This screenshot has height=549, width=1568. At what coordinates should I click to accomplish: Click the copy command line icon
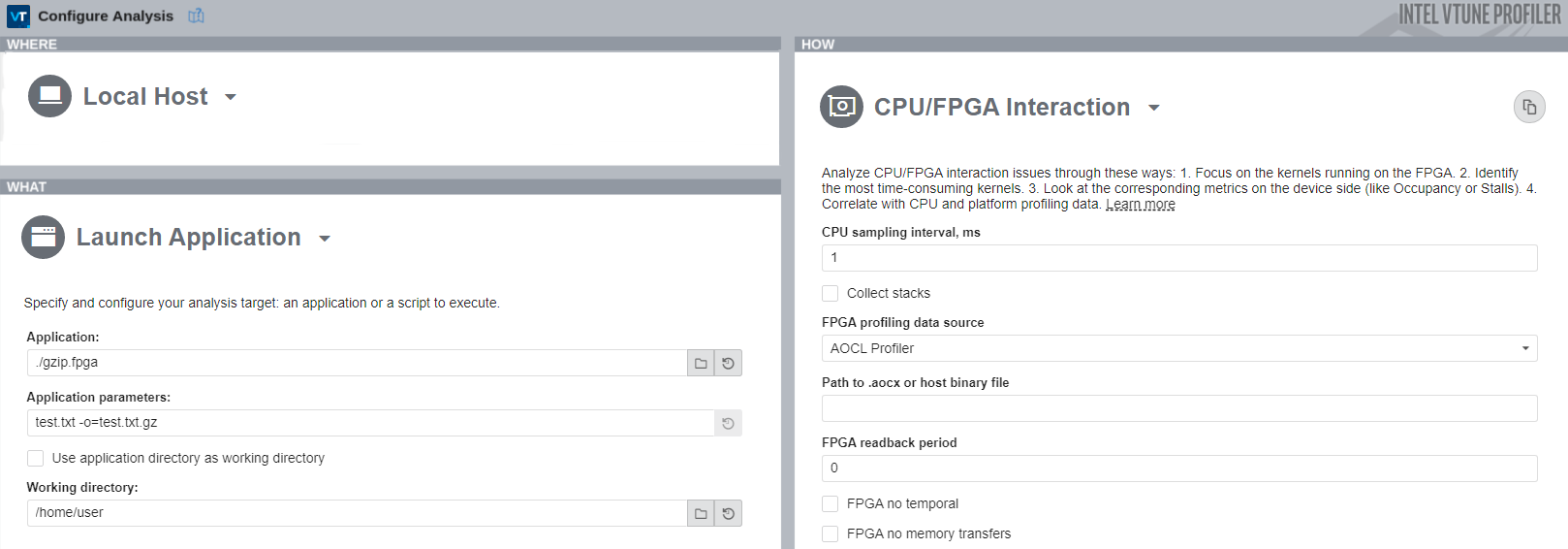[1529, 107]
